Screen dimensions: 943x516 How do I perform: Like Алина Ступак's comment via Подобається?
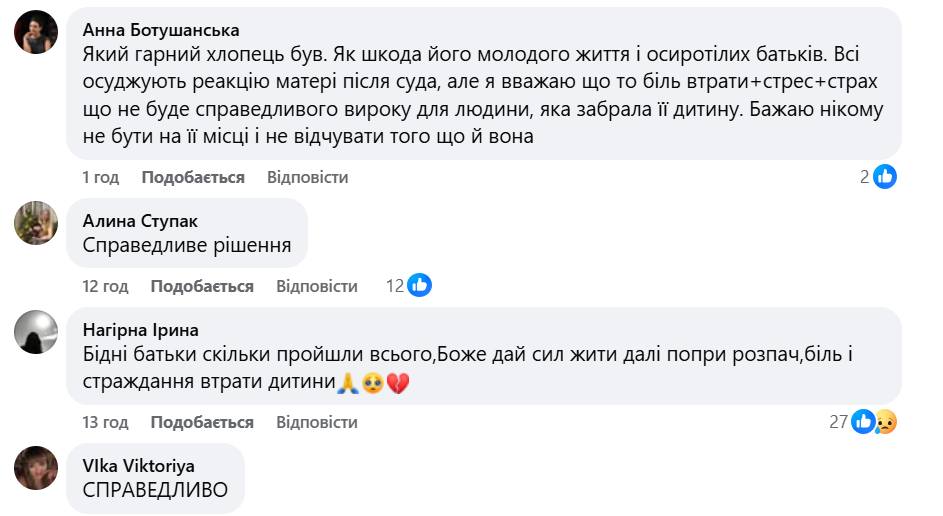202,286
